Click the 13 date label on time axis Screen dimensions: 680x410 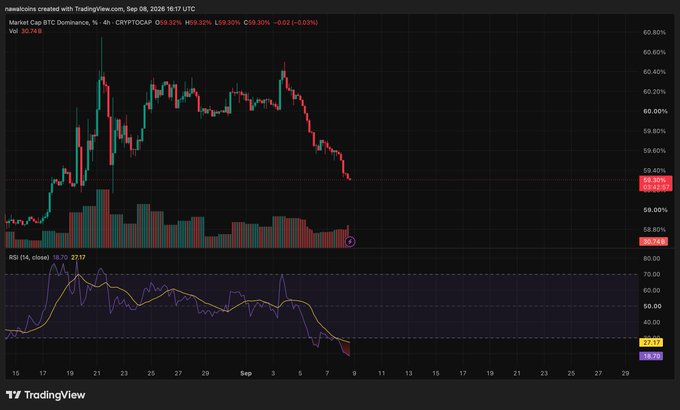[409, 374]
